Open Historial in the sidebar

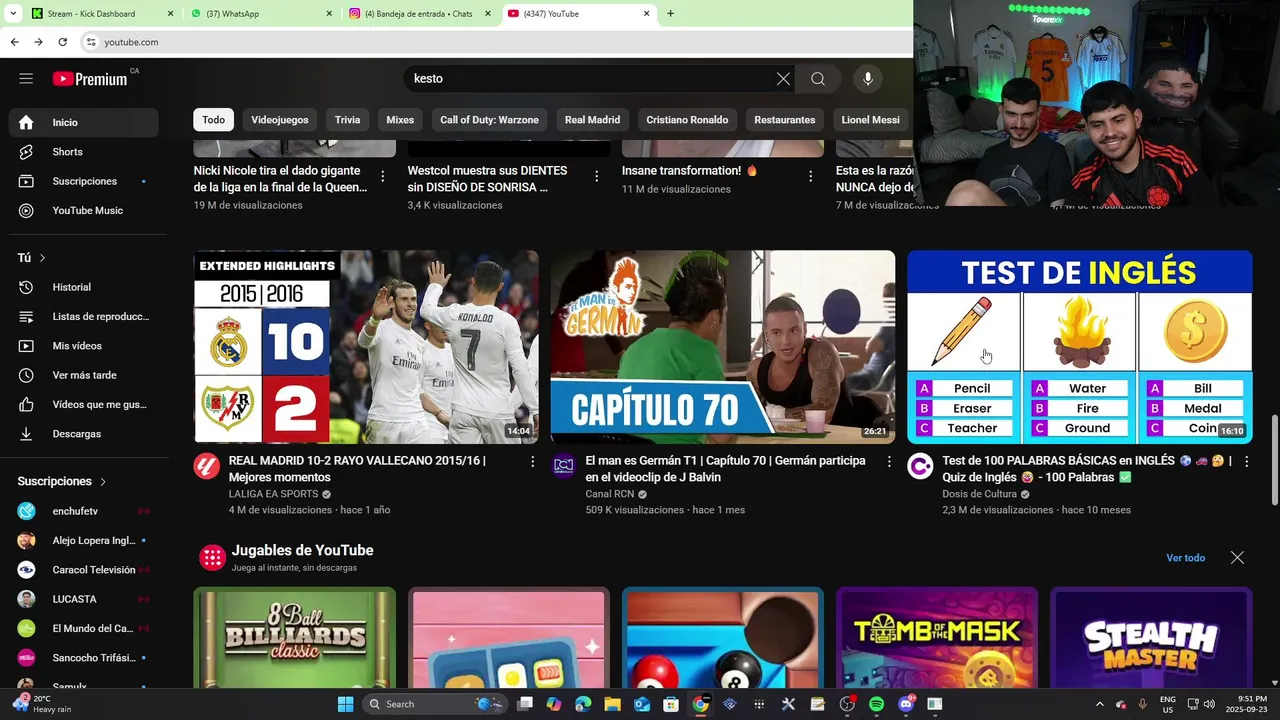pos(84,287)
